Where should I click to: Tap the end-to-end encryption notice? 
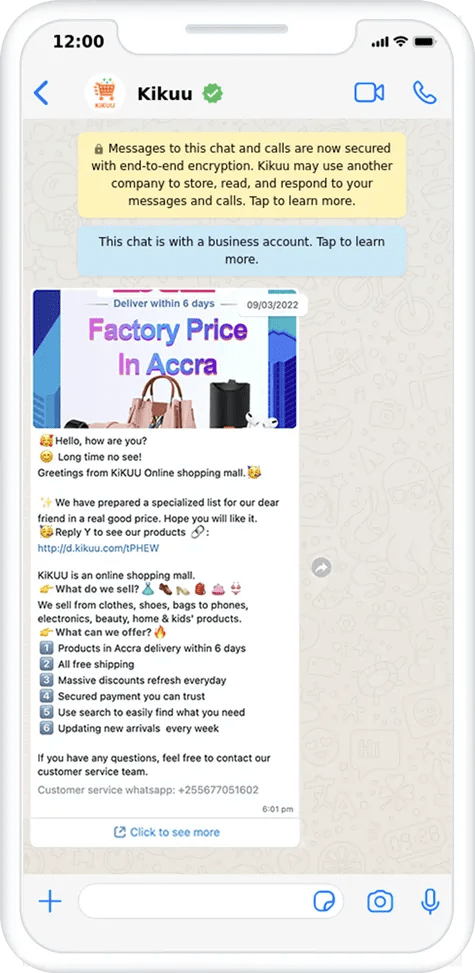[242, 175]
